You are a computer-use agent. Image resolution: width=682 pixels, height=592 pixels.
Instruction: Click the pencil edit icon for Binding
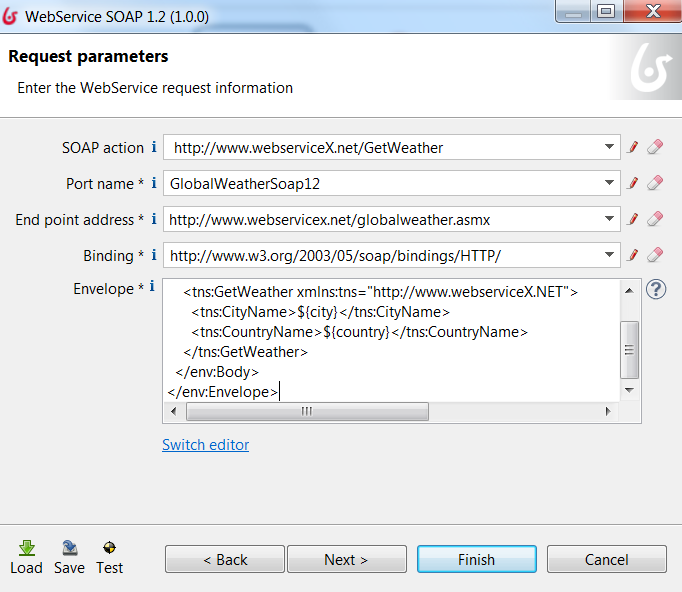[633, 255]
